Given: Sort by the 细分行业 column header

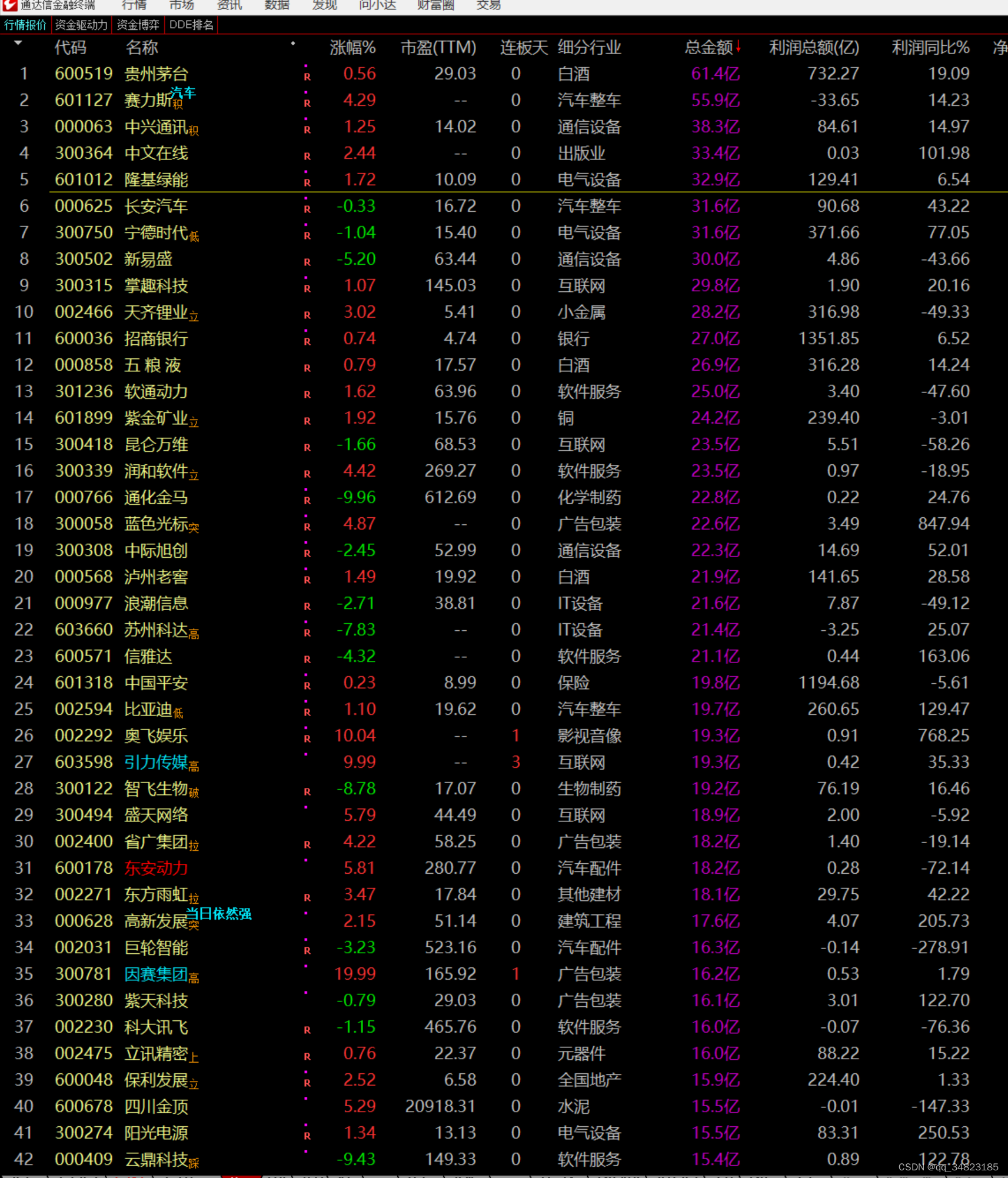Looking at the screenshot, I should [x=589, y=47].
